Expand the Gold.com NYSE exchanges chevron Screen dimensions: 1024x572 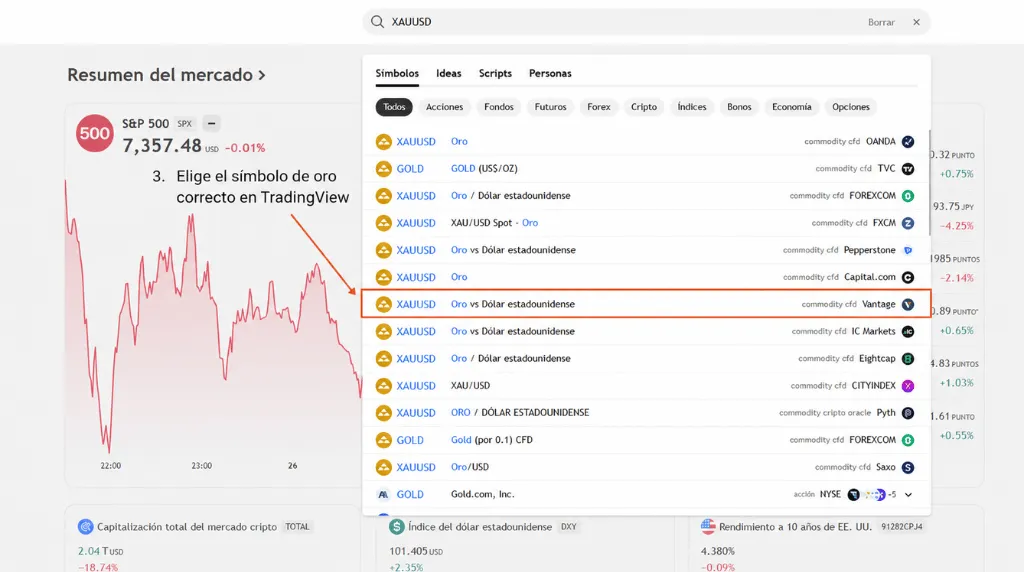click(908, 495)
